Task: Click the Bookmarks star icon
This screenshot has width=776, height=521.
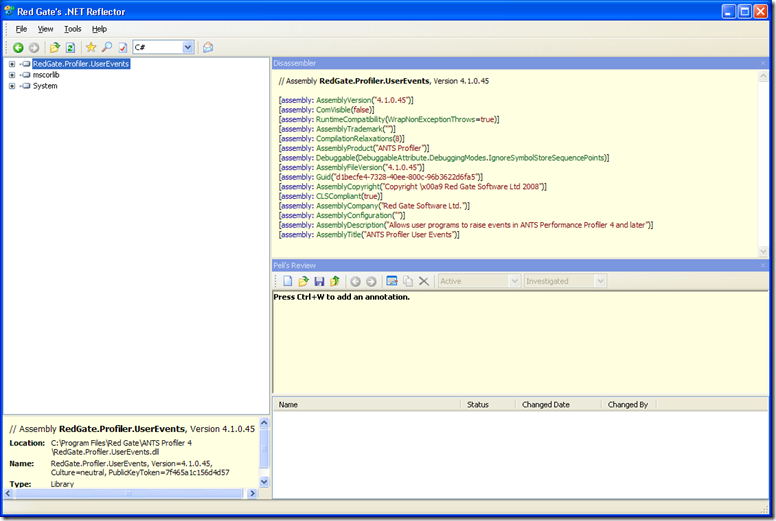Action: point(91,47)
